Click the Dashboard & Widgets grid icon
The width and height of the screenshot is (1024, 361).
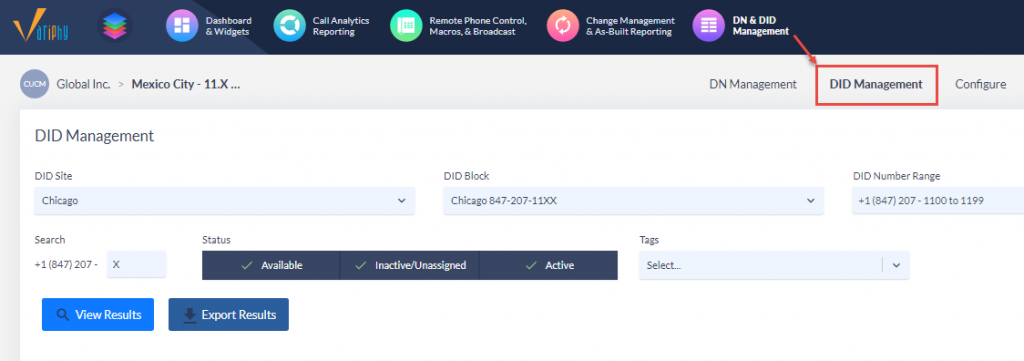click(x=182, y=25)
